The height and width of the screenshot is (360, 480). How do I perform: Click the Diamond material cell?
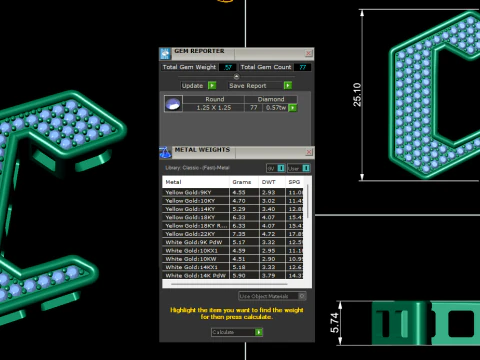pyautogui.click(x=271, y=99)
